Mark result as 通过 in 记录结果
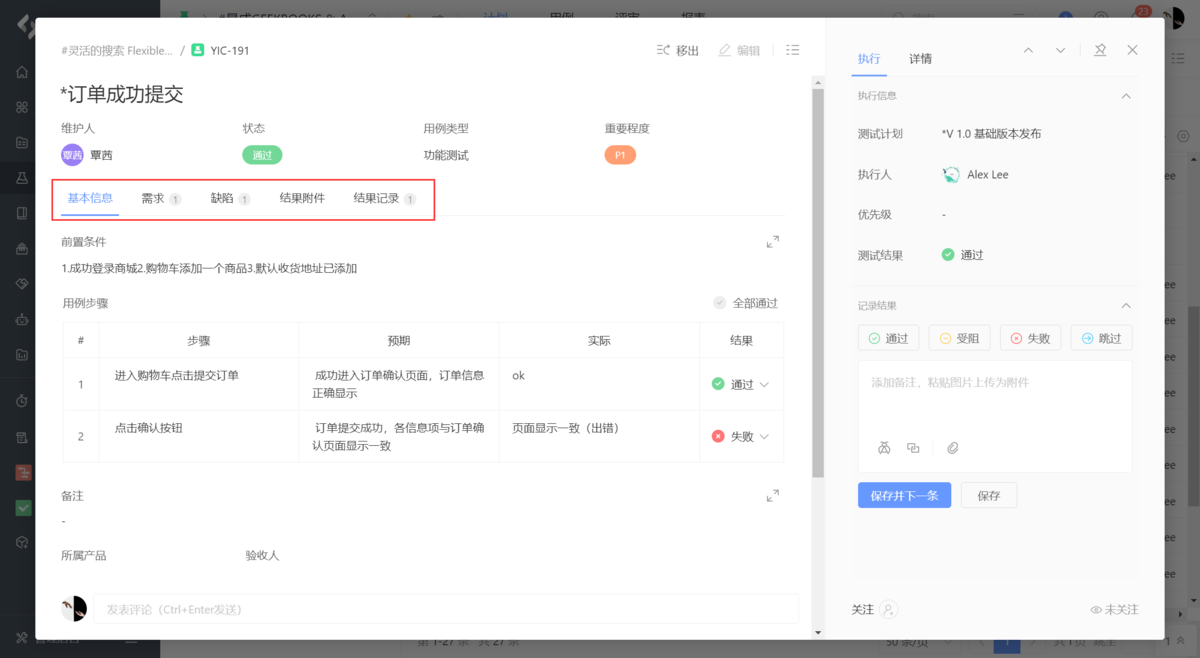1200x658 pixels. pyautogui.click(x=888, y=338)
